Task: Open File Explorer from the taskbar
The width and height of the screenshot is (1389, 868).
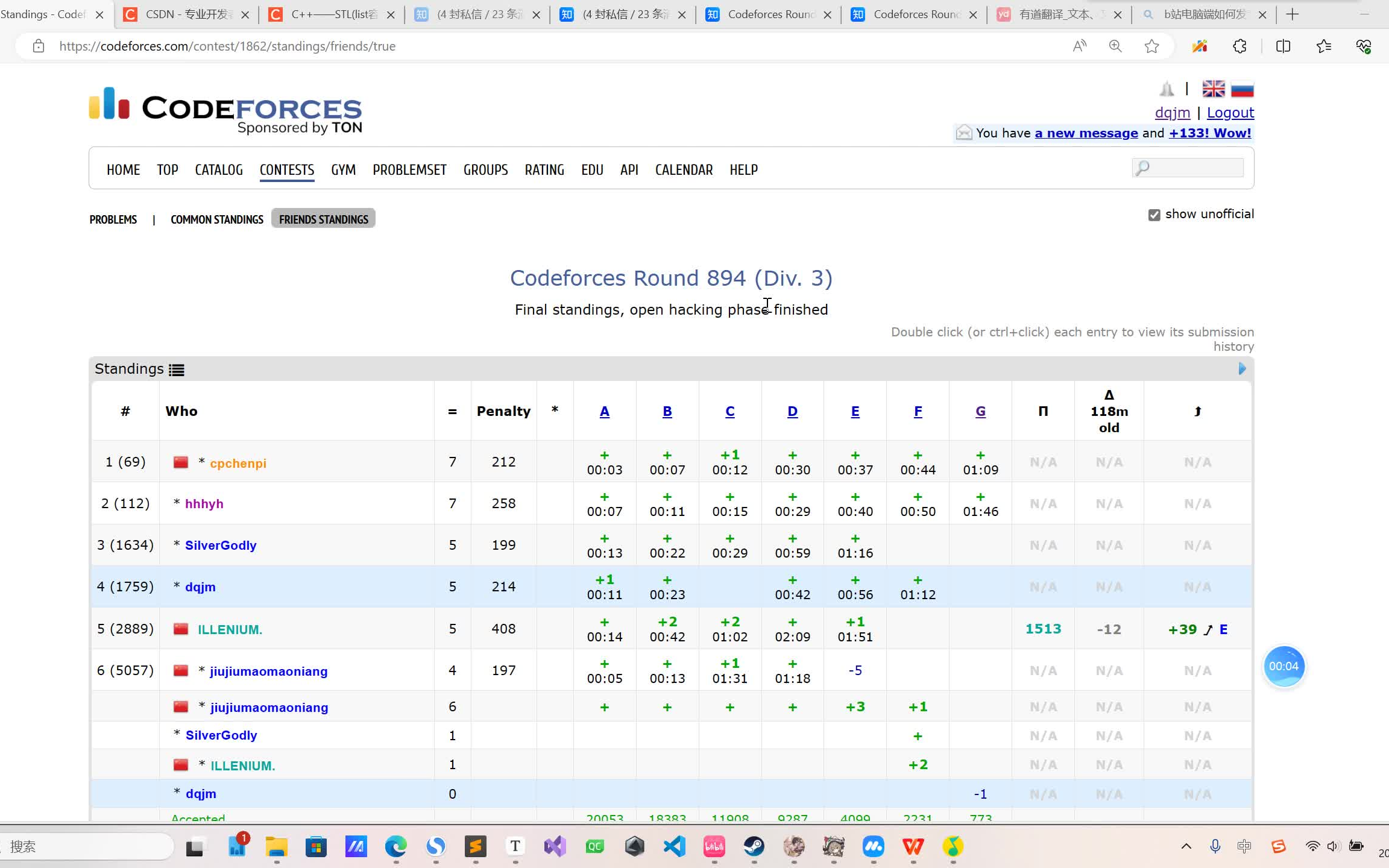Action: click(x=277, y=847)
